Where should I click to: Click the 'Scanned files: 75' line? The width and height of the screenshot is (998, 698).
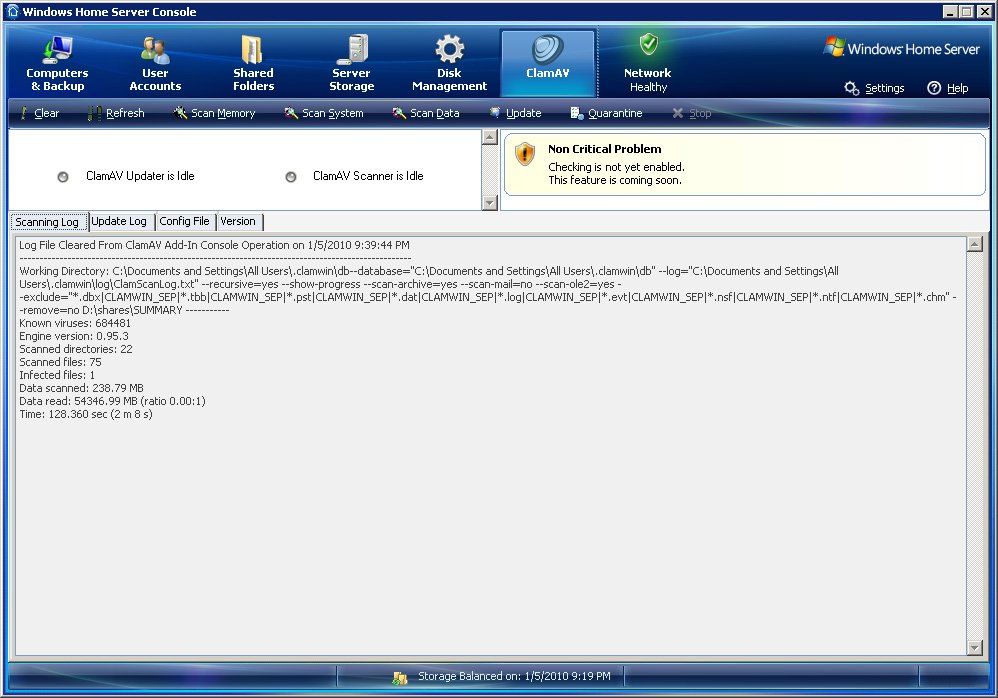[x=60, y=362]
